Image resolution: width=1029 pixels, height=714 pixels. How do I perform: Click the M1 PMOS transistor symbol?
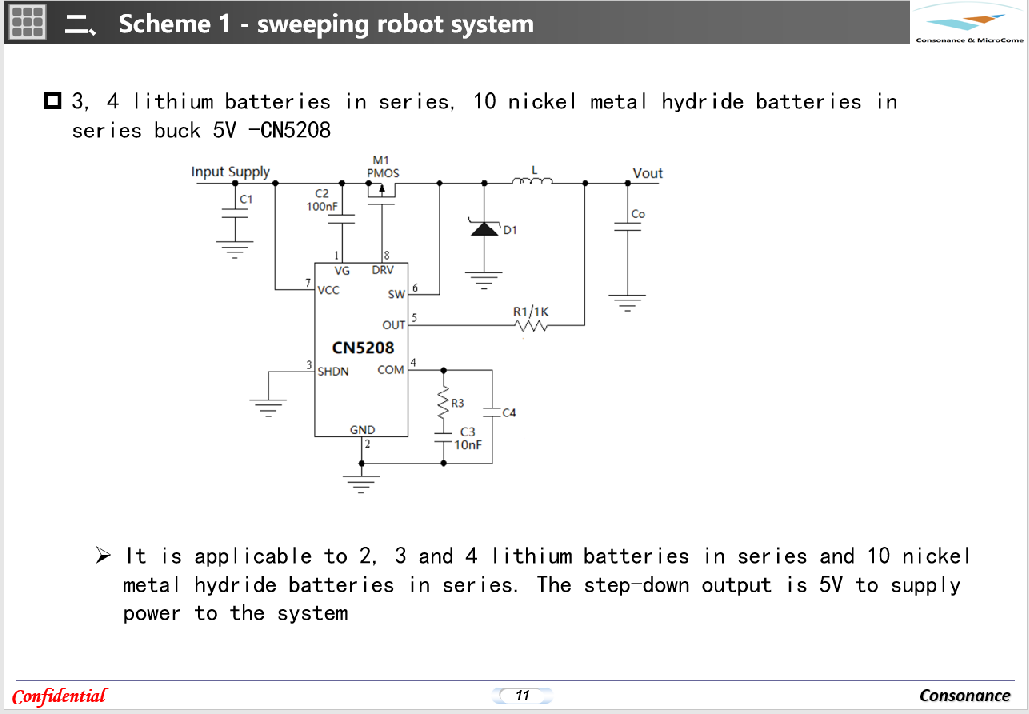382,194
